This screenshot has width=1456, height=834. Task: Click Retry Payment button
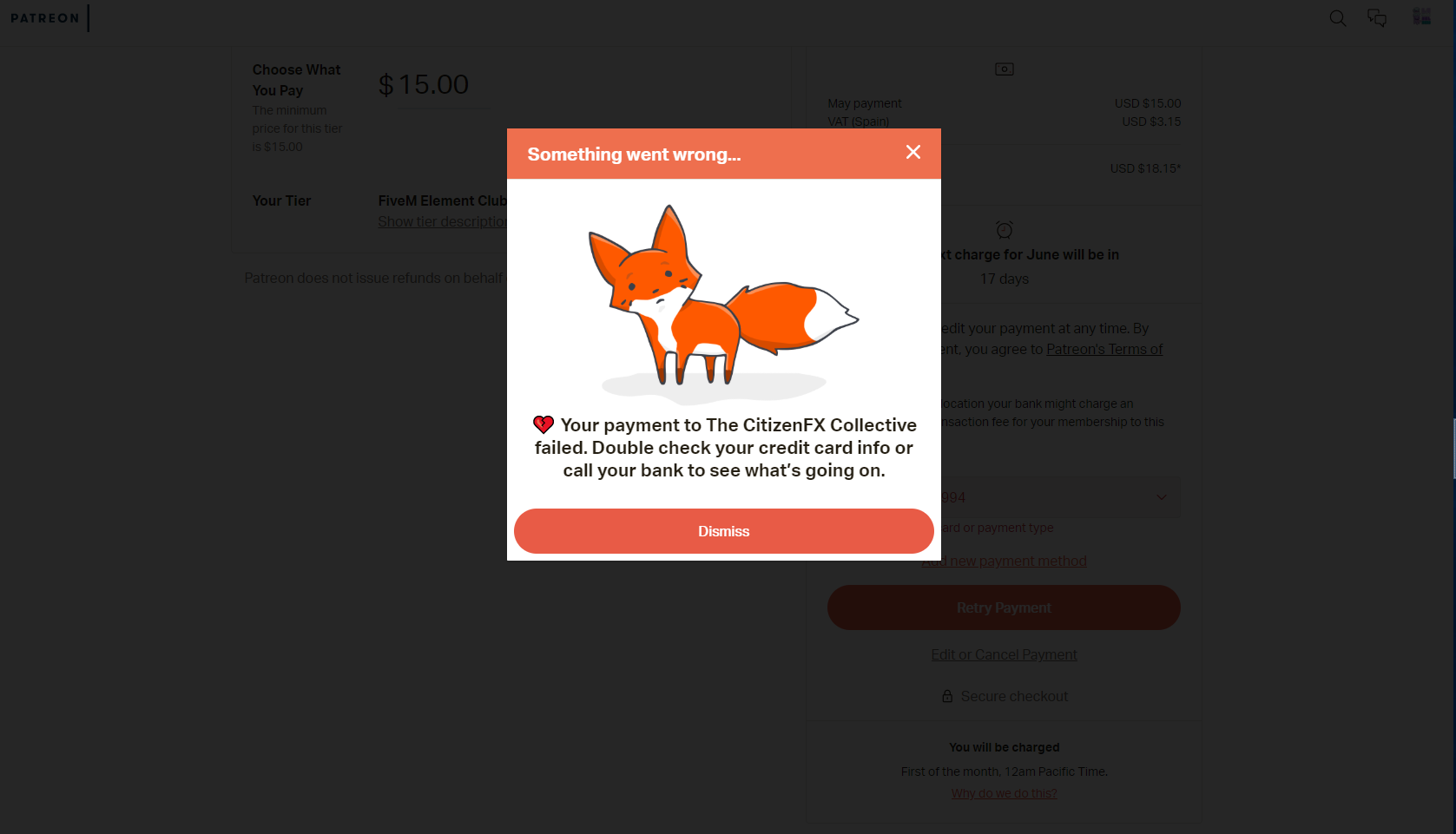coord(1004,607)
